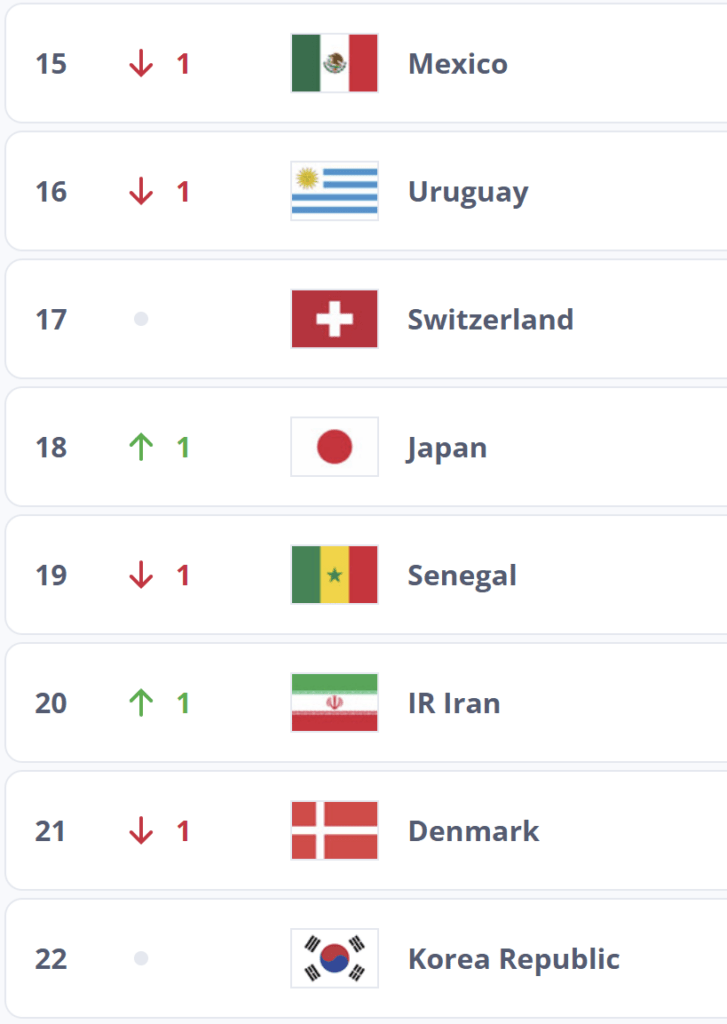Image resolution: width=727 pixels, height=1024 pixels.
Task: Click the Japan flag icon
Action: (334, 447)
